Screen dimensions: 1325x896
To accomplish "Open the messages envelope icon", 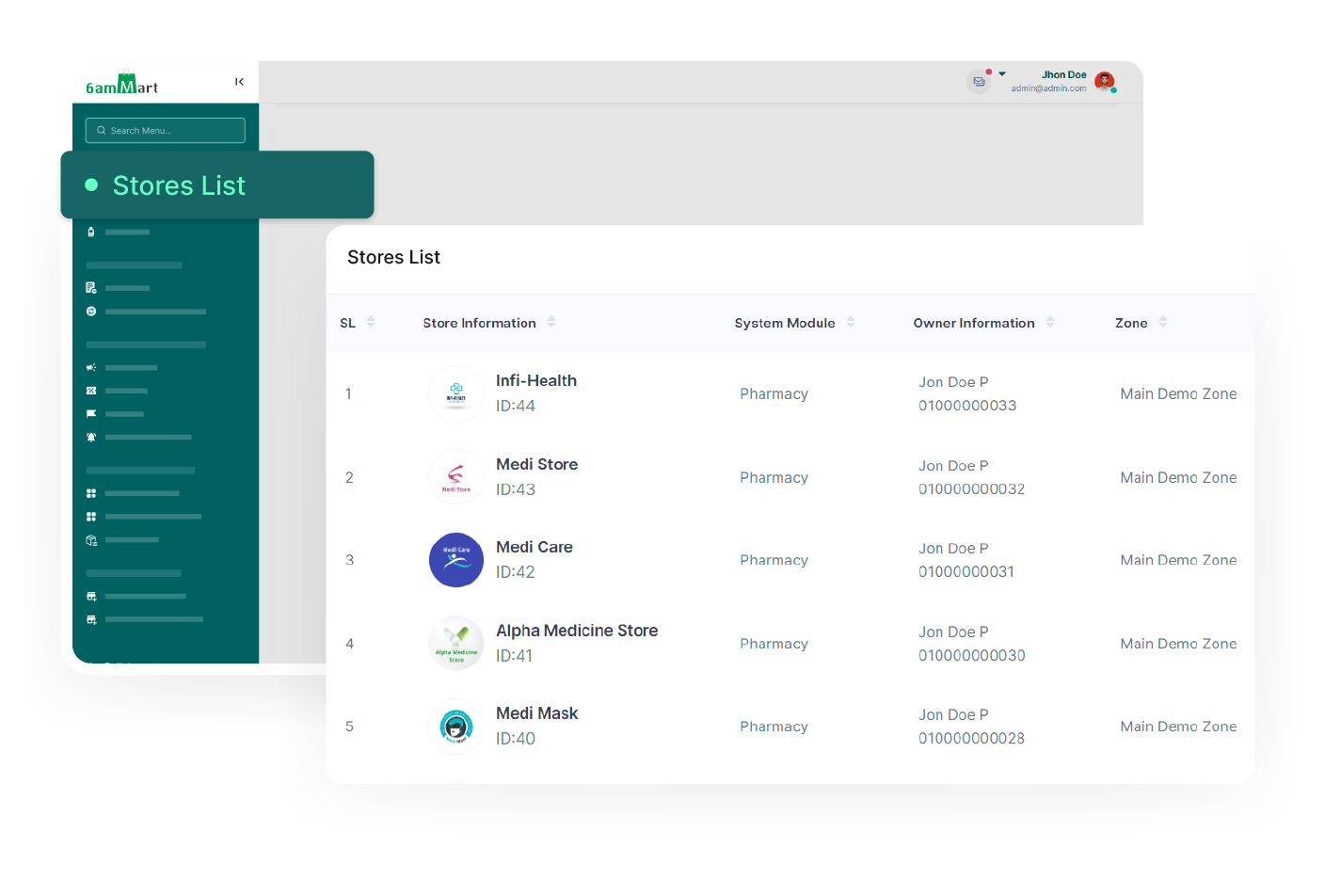I will point(979,82).
